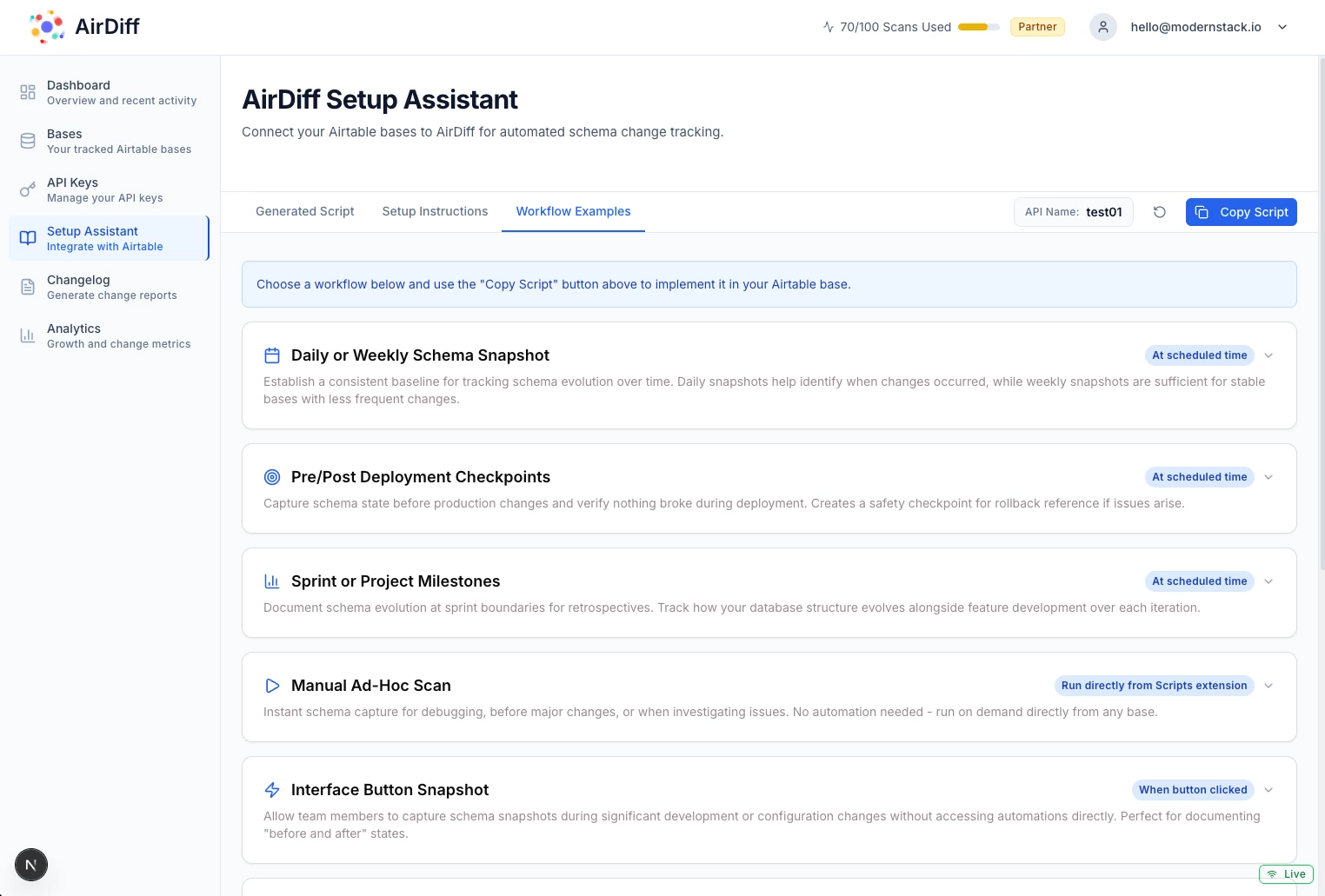
Task: Click the 'When button clicked' badge
Action: [1193, 790]
